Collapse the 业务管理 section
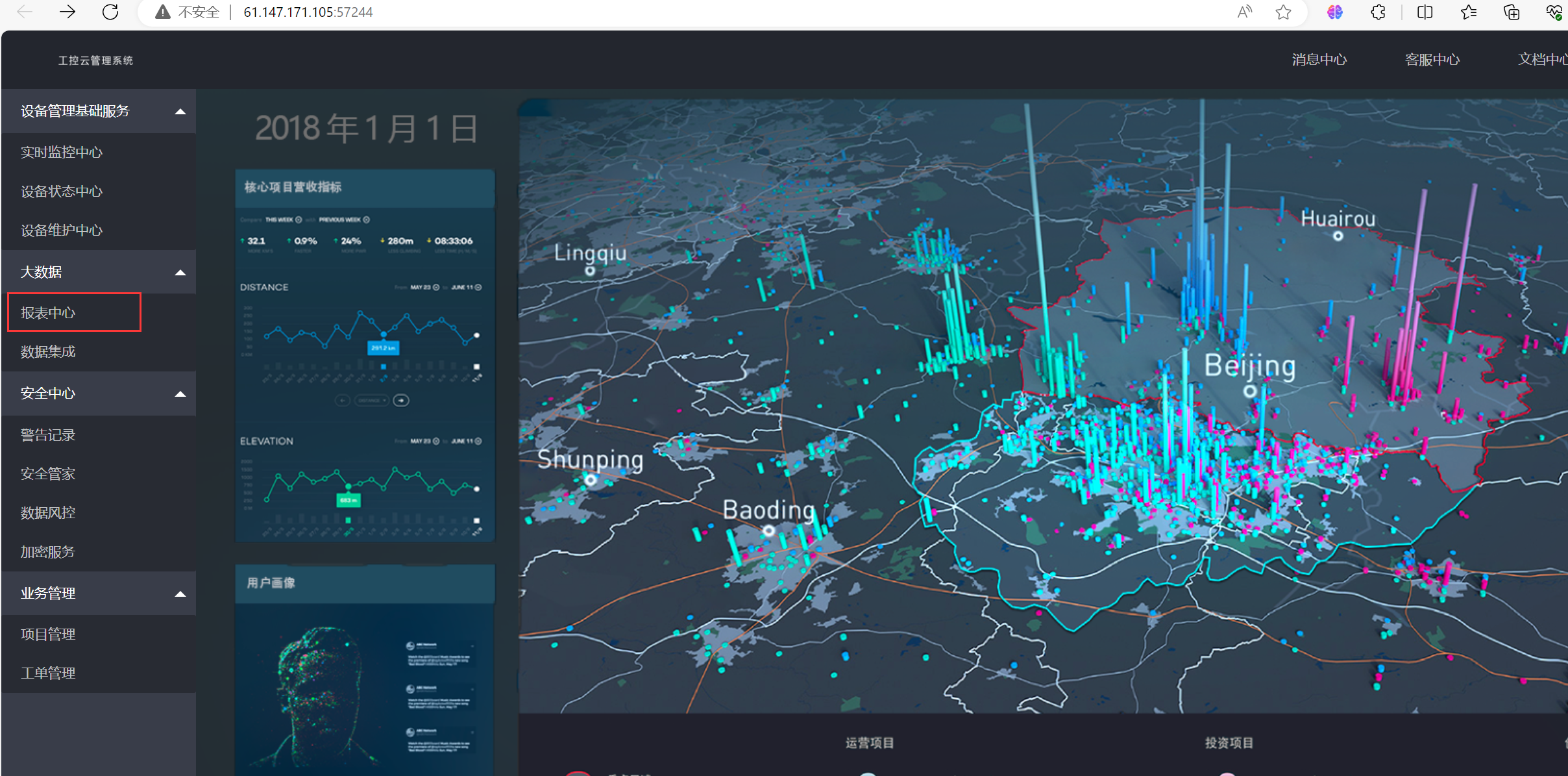This screenshot has width=1568, height=776. (x=180, y=594)
